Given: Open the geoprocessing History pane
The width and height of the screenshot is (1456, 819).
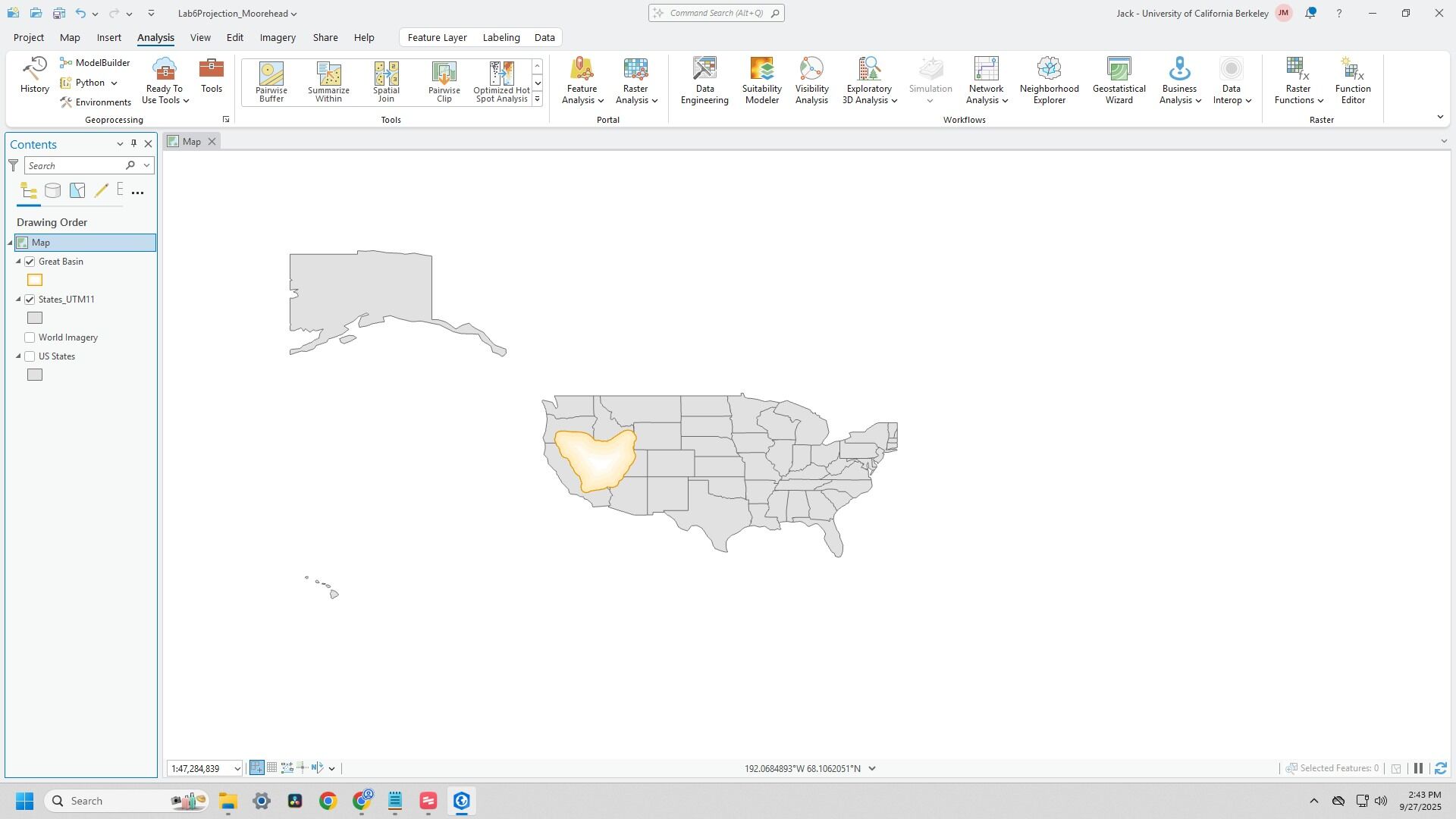Looking at the screenshot, I should (x=34, y=75).
